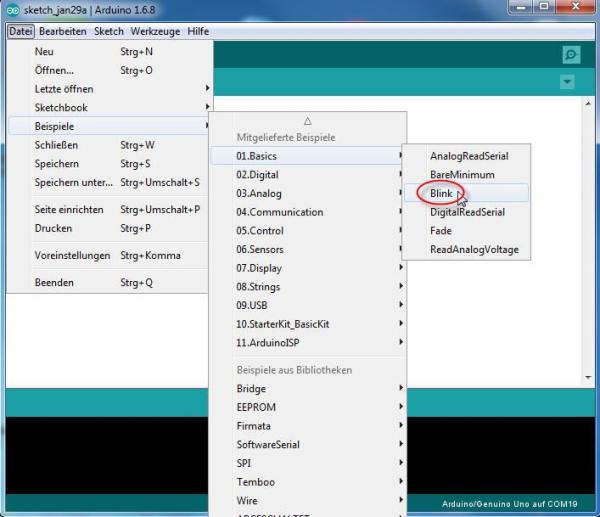Select AnalogReadSerial example

point(468,156)
